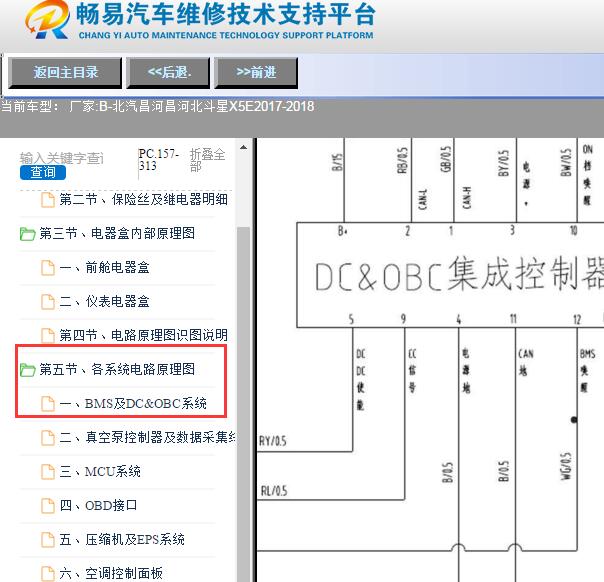Open 一、BMS及DC&OBC系统 diagram
Screen dimensions: 604x582
coord(133,403)
